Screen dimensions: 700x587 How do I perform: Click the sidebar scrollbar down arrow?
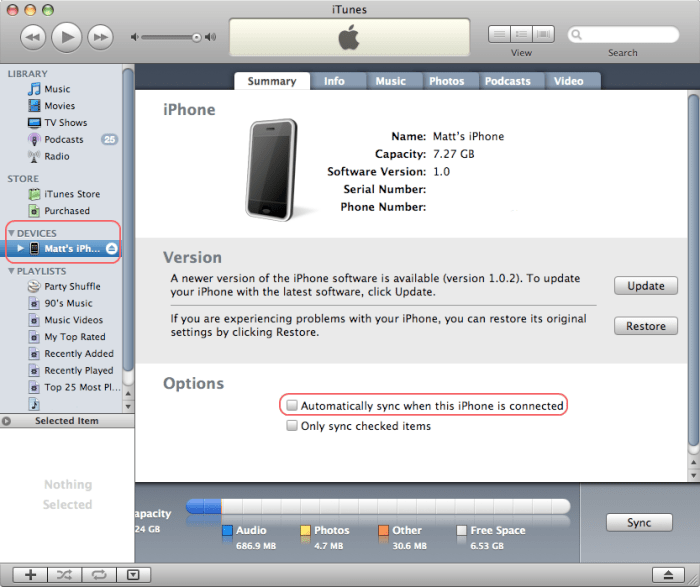click(128, 407)
